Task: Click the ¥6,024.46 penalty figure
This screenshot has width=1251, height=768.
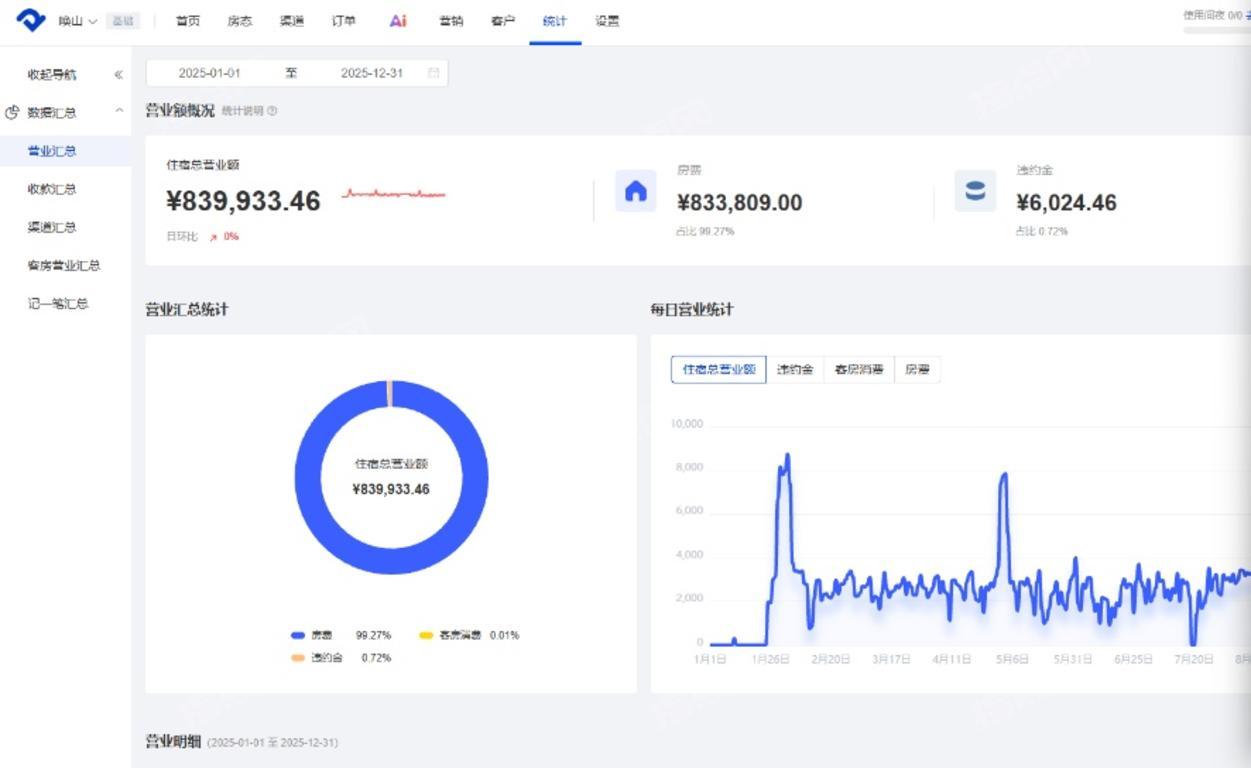Action: click(x=1066, y=203)
